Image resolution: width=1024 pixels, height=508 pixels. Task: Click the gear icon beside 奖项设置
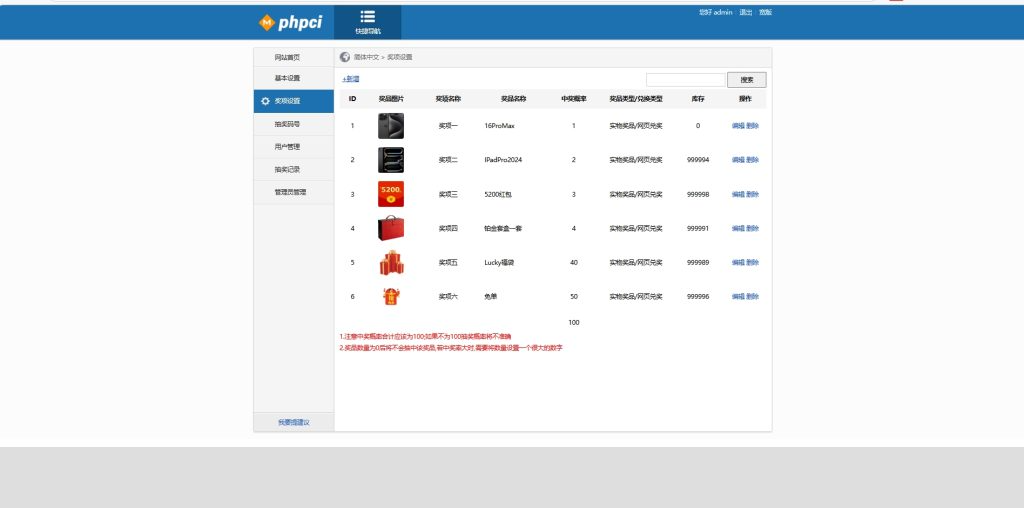tap(265, 101)
